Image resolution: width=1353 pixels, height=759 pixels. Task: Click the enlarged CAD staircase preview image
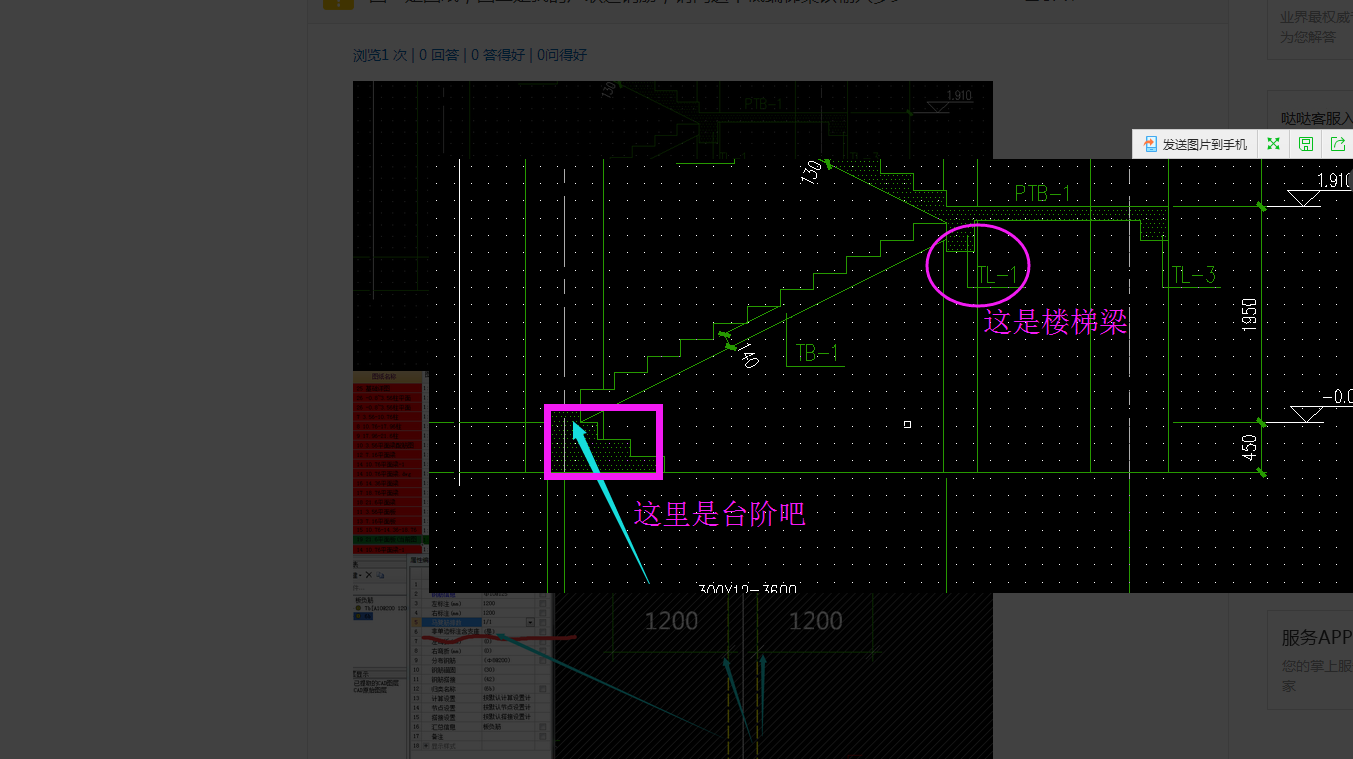pyautogui.click(x=891, y=376)
